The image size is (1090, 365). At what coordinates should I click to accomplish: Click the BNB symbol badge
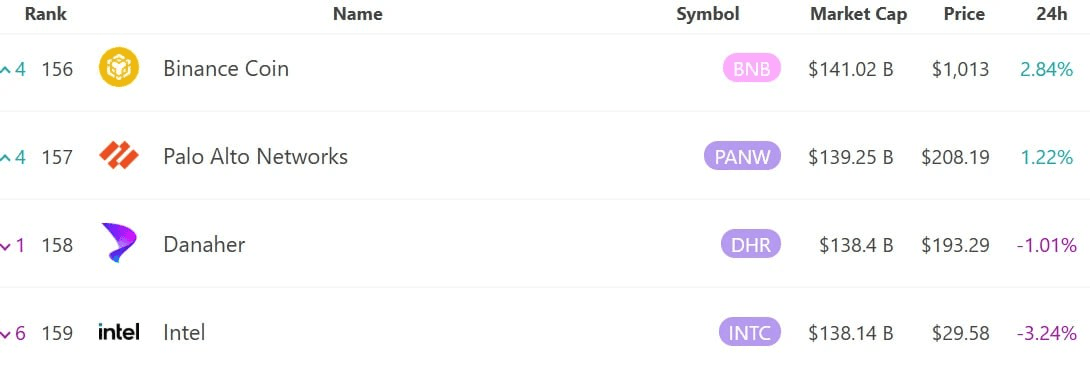pyautogui.click(x=752, y=69)
